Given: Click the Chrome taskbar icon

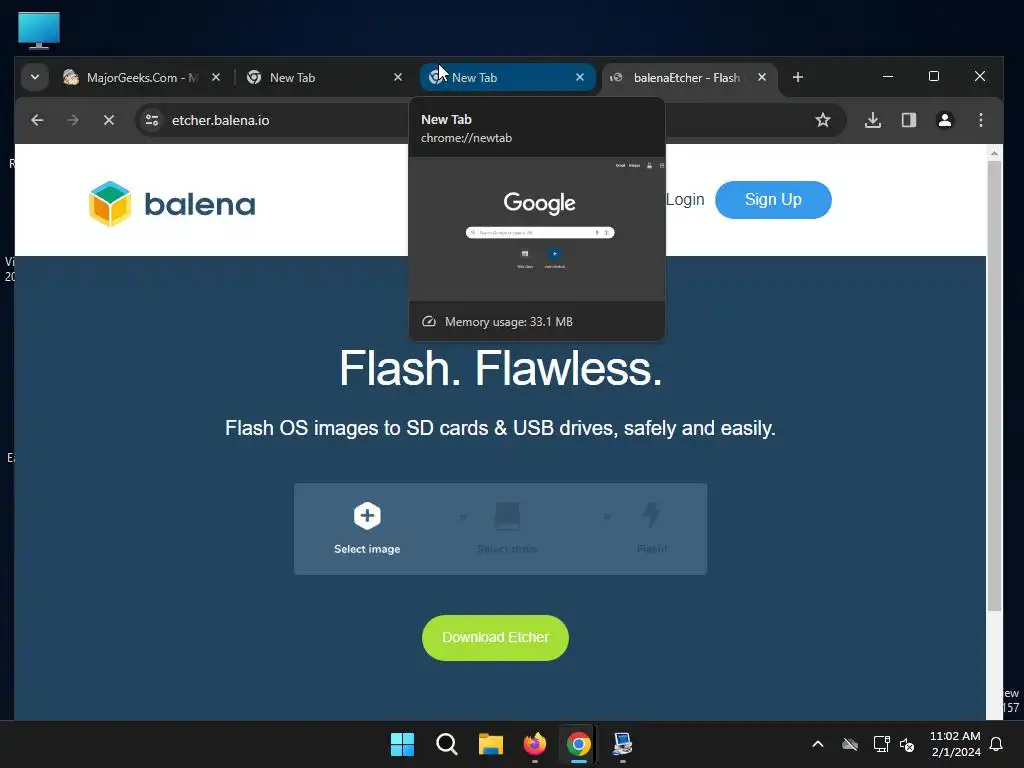Looking at the screenshot, I should tap(579, 744).
